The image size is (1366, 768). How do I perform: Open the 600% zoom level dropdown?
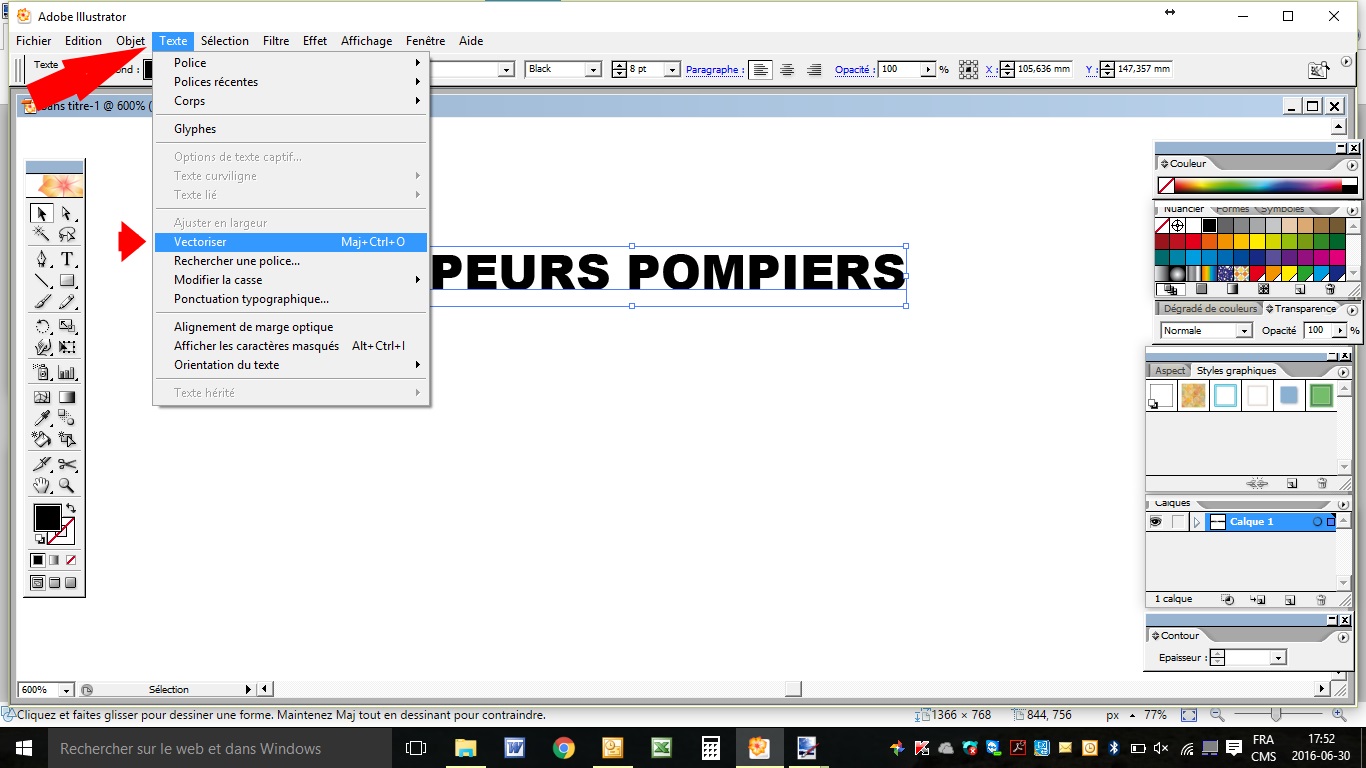click(66, 689)
